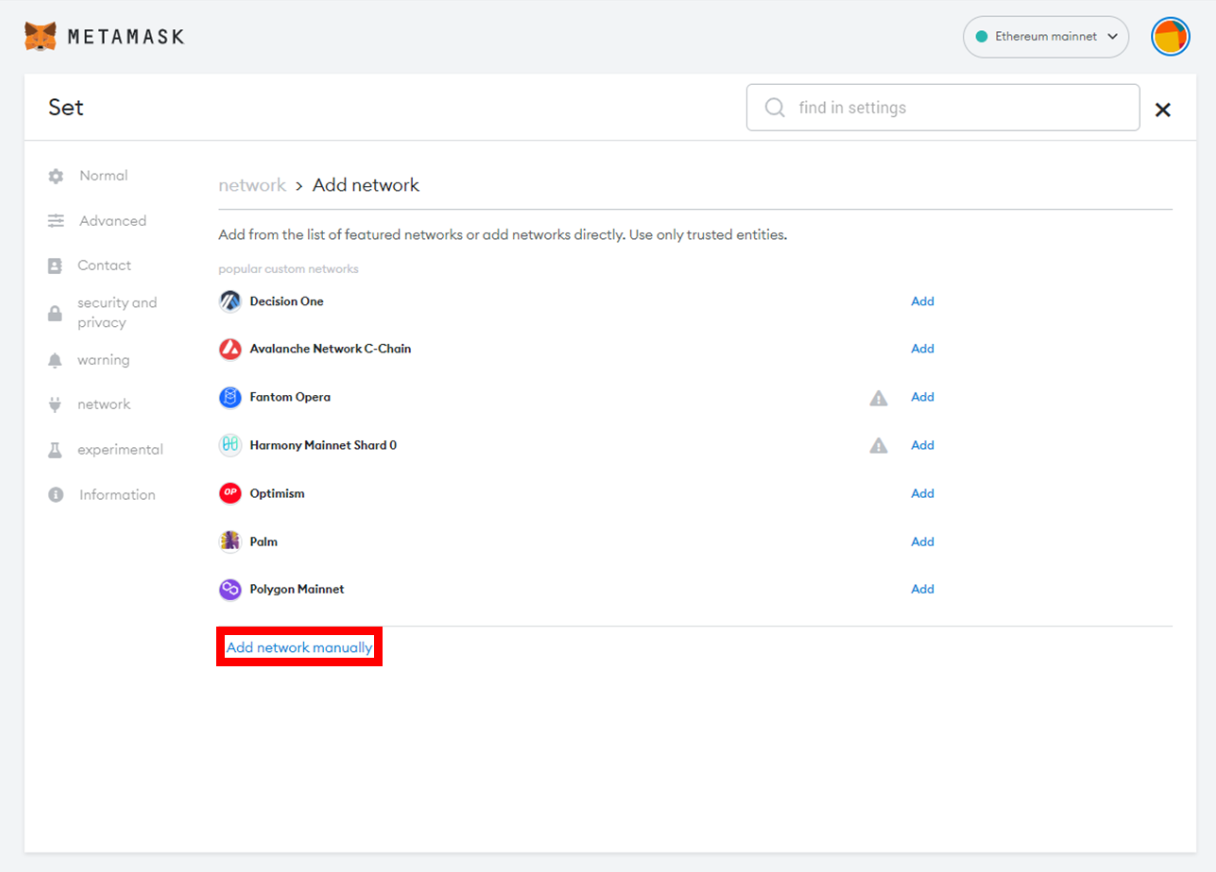This screenshot has height=872, width=1216.
Task: Open the experimental settings section
Action: 120,450
